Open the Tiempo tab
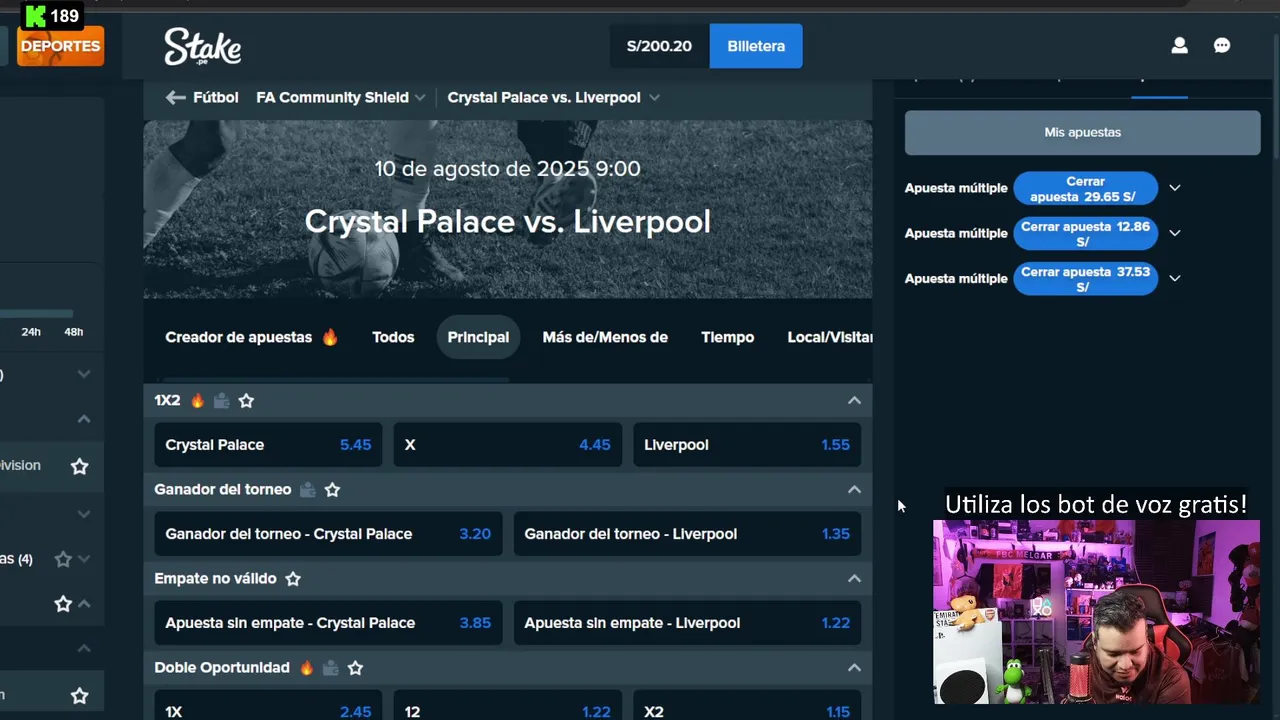 pos(728,337)
